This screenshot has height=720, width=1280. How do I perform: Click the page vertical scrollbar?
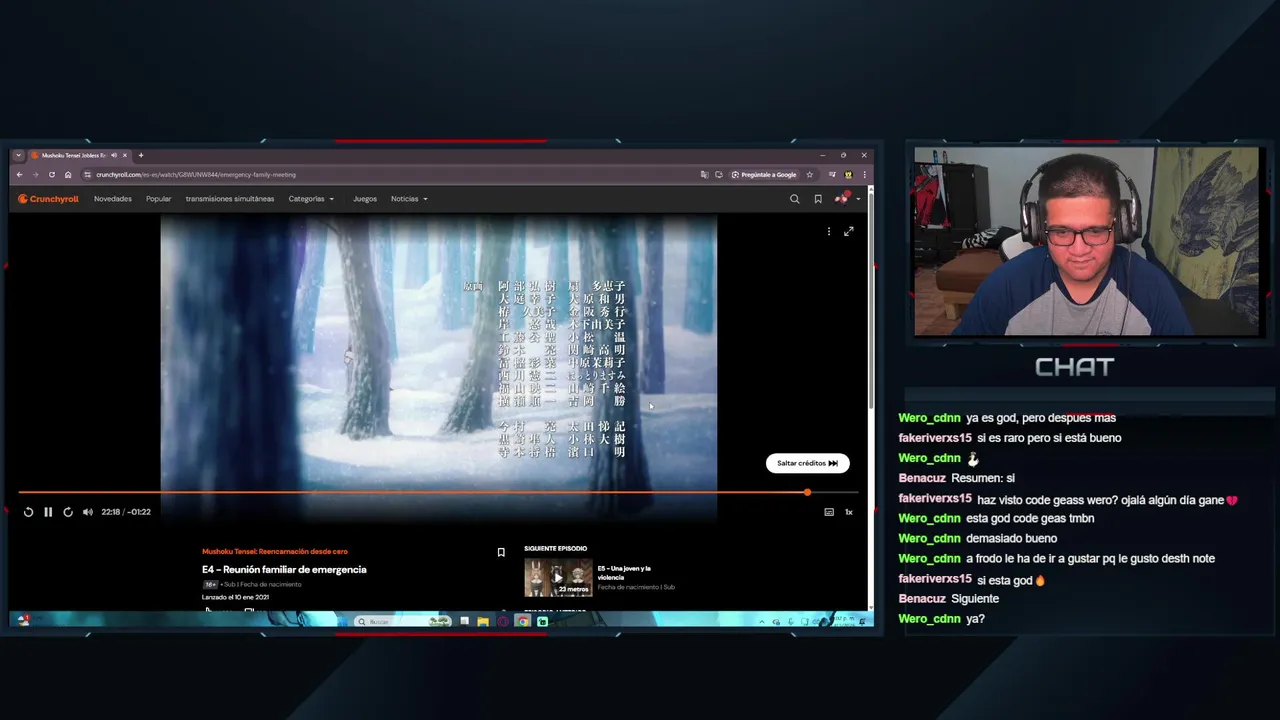(871, 300)
